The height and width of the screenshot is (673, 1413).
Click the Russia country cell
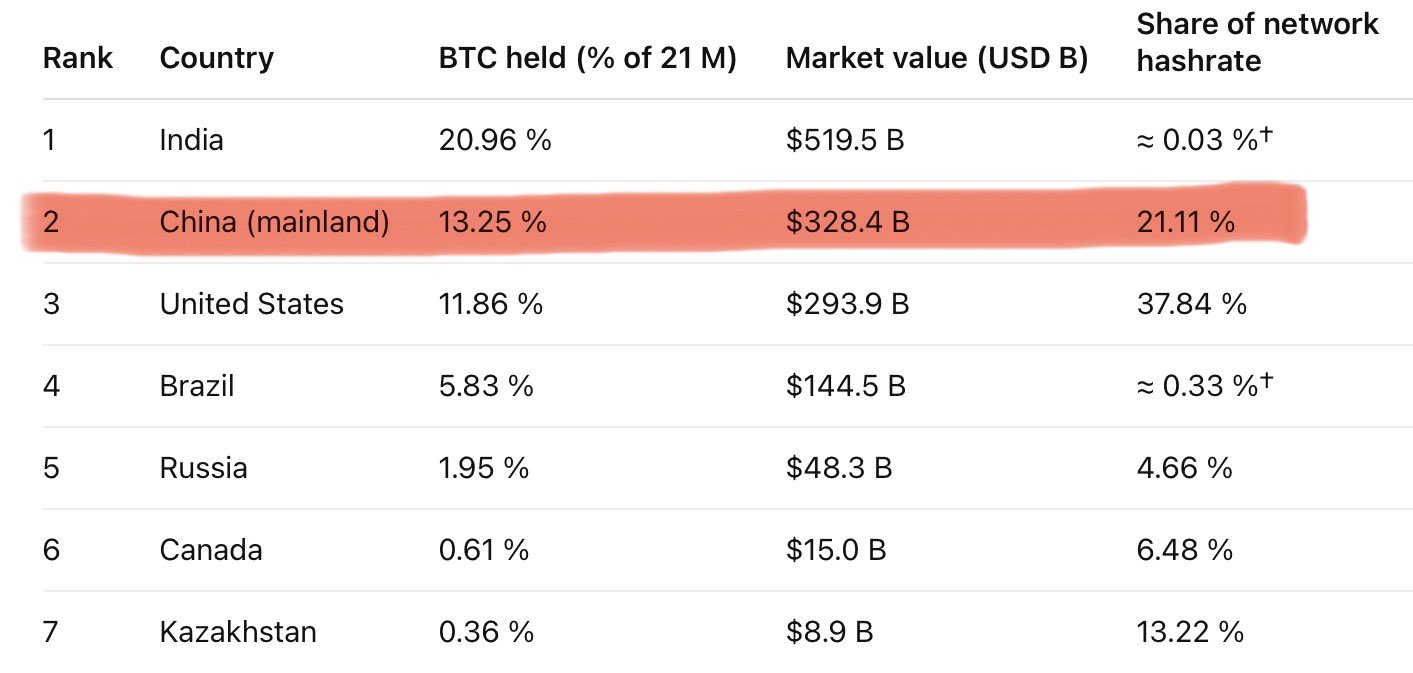[203, 468]
